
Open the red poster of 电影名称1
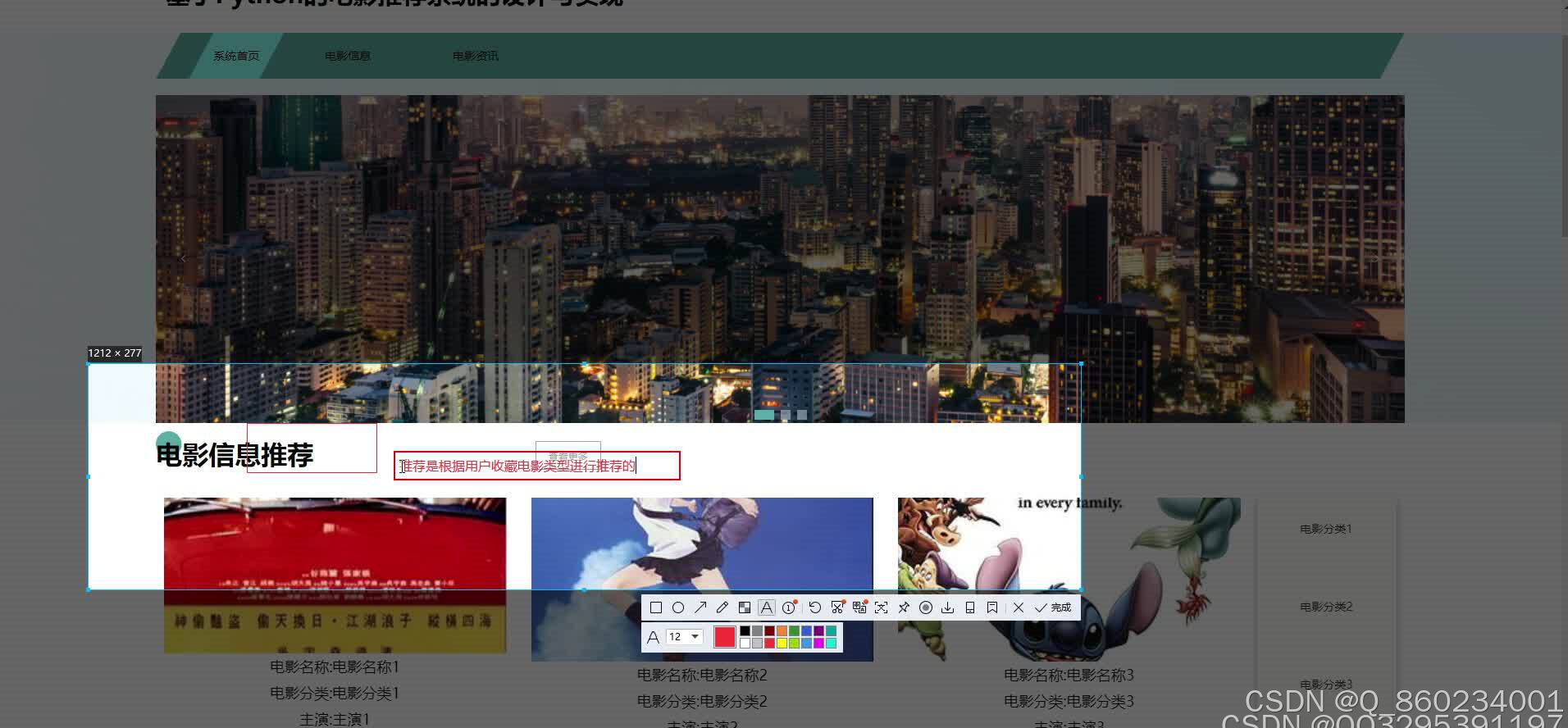[x=335, y=576]
